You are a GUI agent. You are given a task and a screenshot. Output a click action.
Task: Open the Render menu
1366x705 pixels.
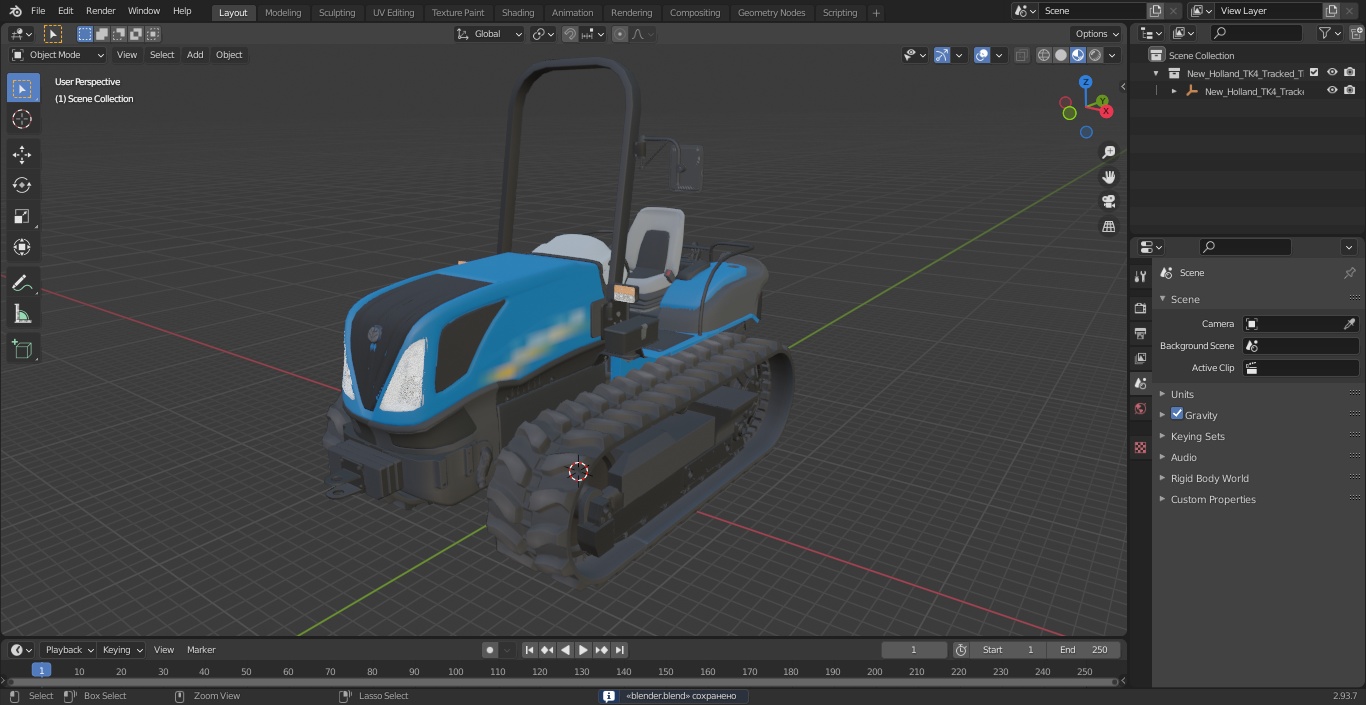click(x=101, y=11)
